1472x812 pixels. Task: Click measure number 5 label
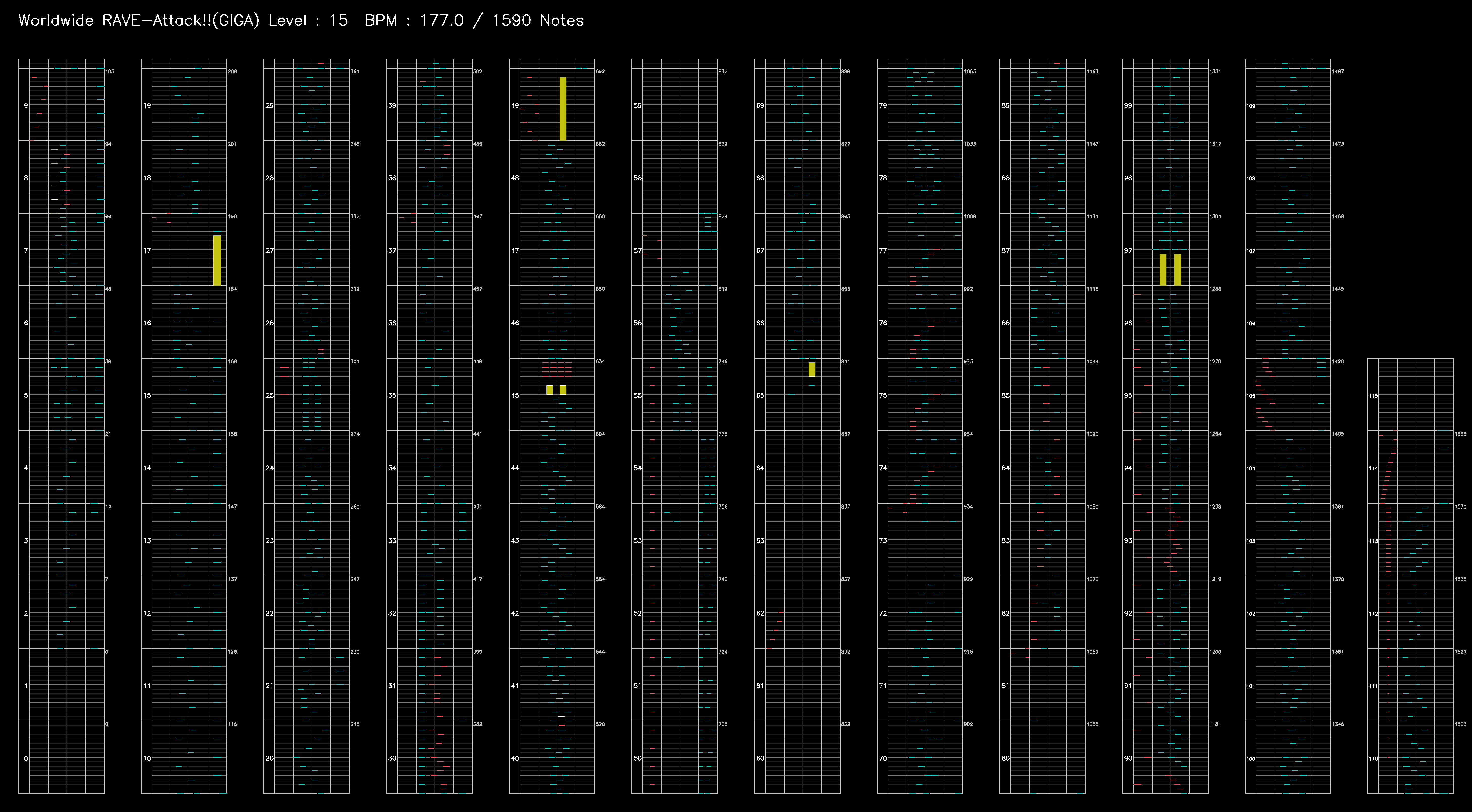pyautogui.click(x=26, y=395)
